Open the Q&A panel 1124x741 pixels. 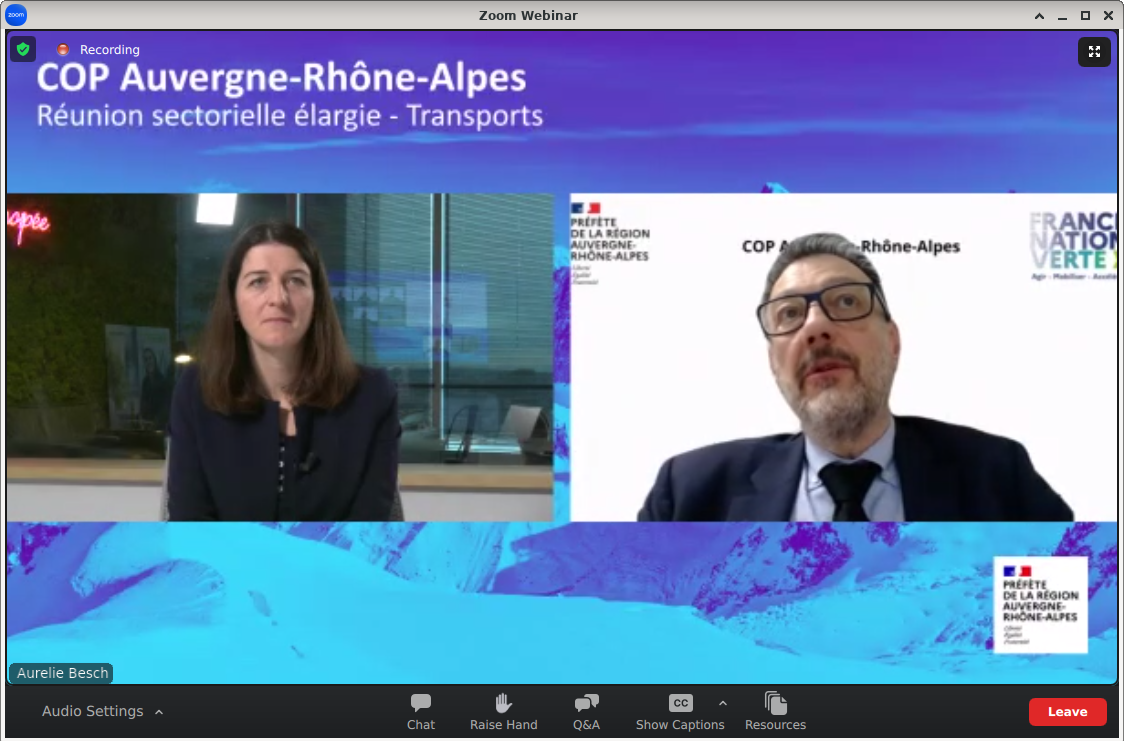tap(586, 712)
